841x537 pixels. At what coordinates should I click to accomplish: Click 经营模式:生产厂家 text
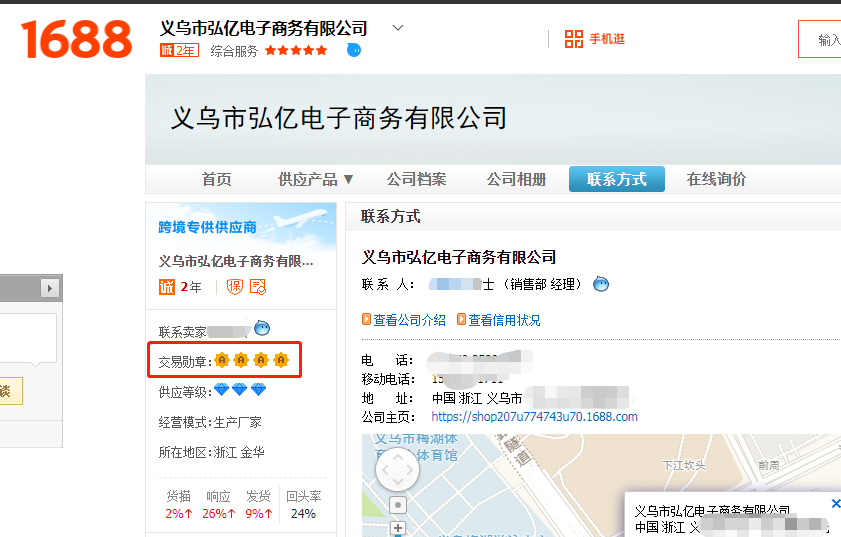point(210,422)
